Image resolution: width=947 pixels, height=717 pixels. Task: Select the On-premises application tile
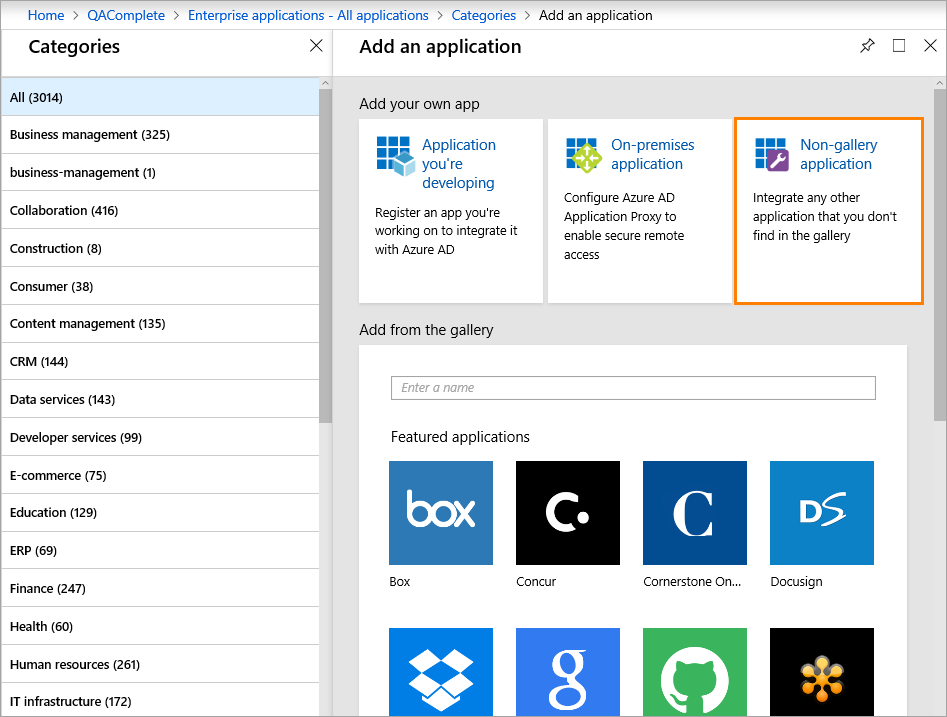point(639,210)
